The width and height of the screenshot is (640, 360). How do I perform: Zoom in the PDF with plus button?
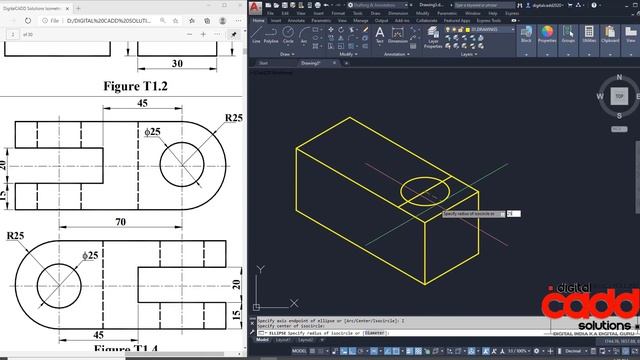(x=203, y=35)
